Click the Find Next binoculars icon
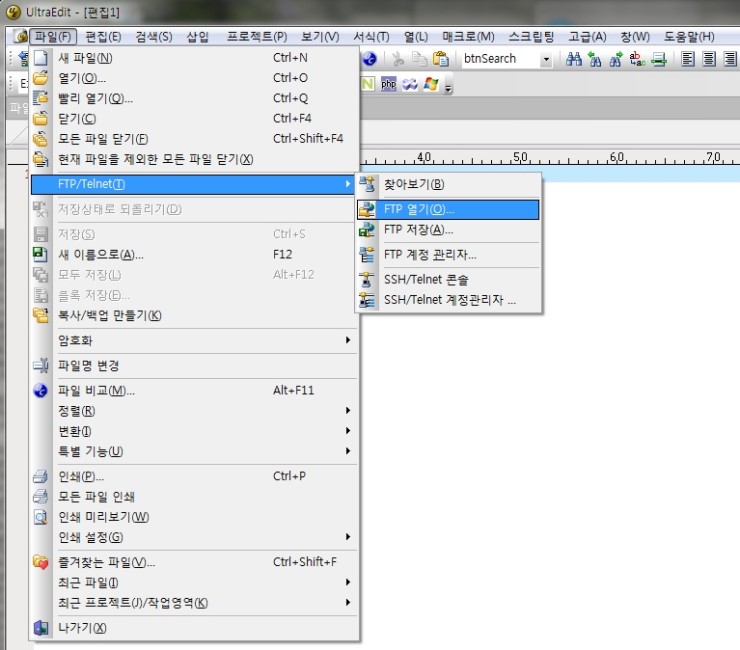The width and height of the screenshot is (740, 650). [x=616, y=59]
